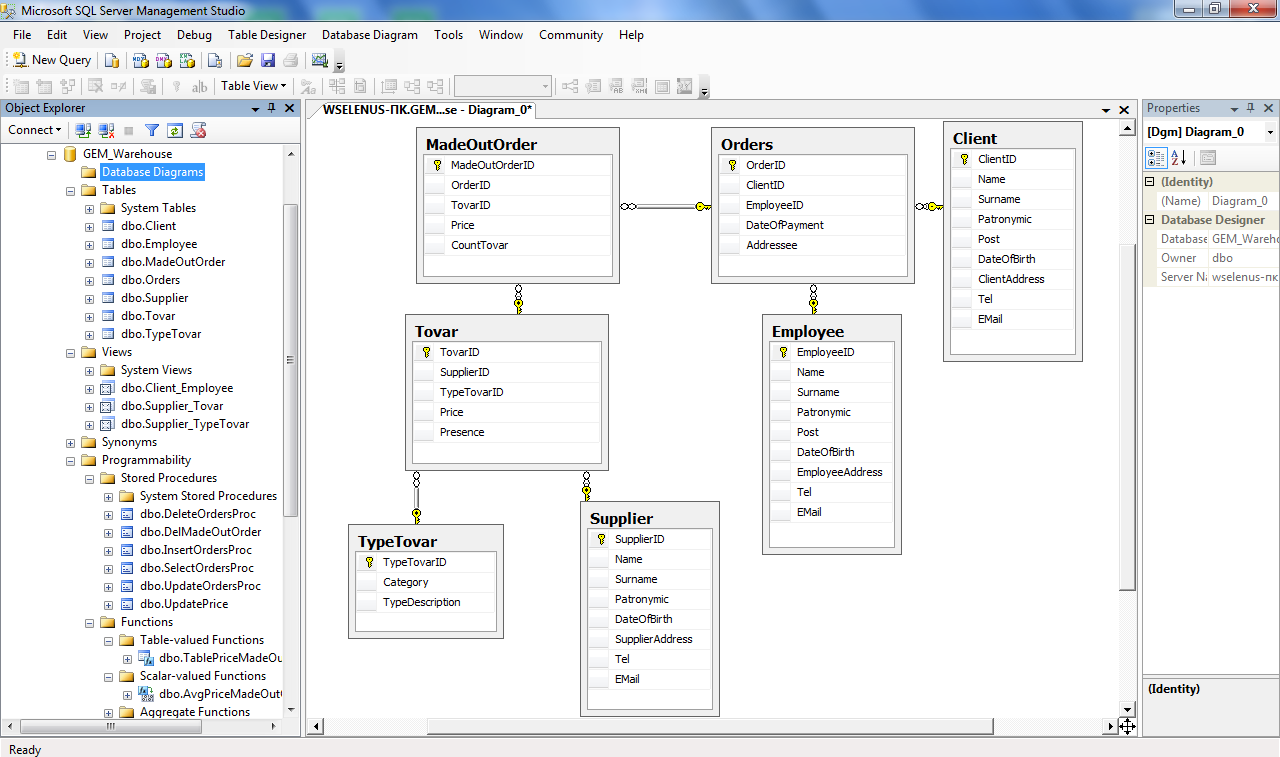Click the Filter funnel icon in Object Explorer
The height and width of the screenshot is (757, 1280).
(152, 130)
